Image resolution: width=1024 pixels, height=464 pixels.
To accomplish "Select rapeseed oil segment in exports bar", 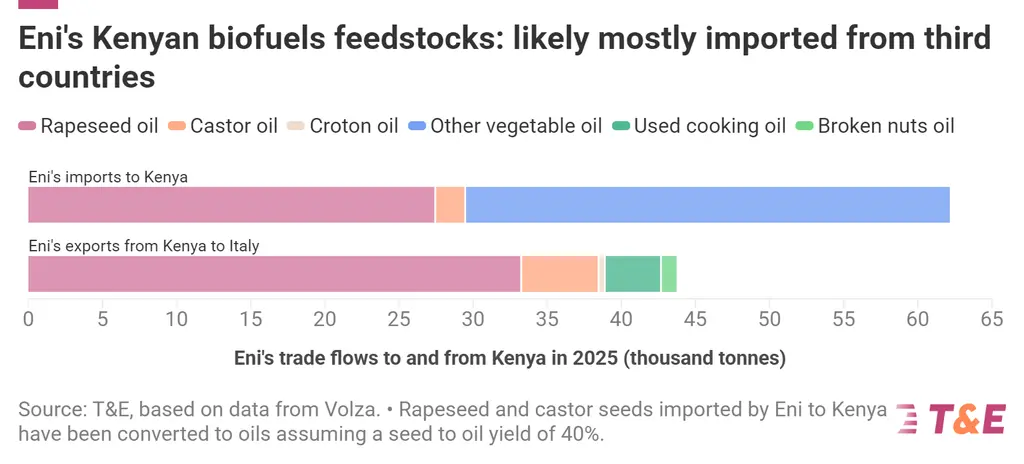I will 273,274.
